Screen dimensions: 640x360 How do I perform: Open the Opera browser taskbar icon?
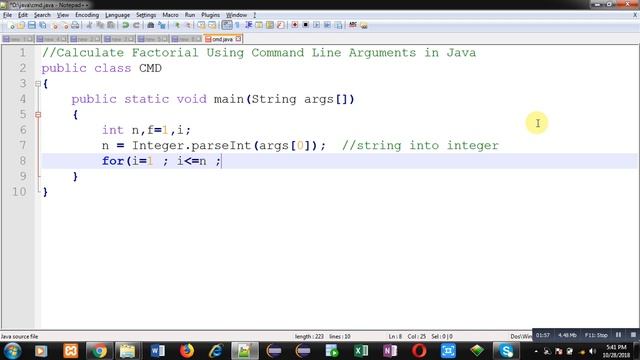[419, 351]
